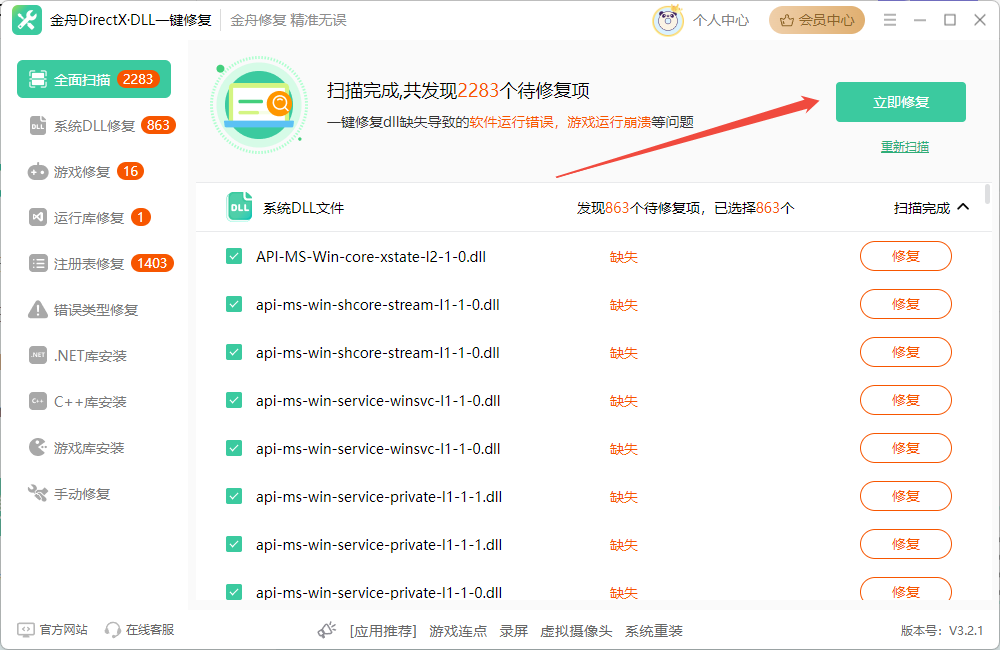Open the 游戏修复 sidebar tab
1000x650 pixels.
(82, 172)
